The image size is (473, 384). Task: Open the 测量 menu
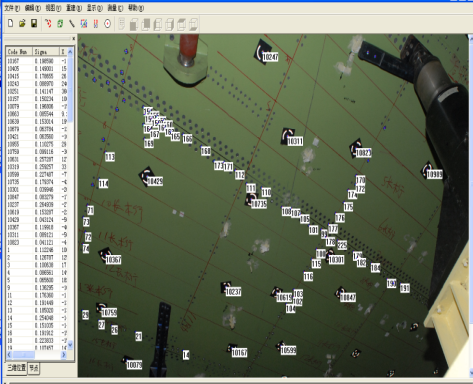(x=115, y=8)
